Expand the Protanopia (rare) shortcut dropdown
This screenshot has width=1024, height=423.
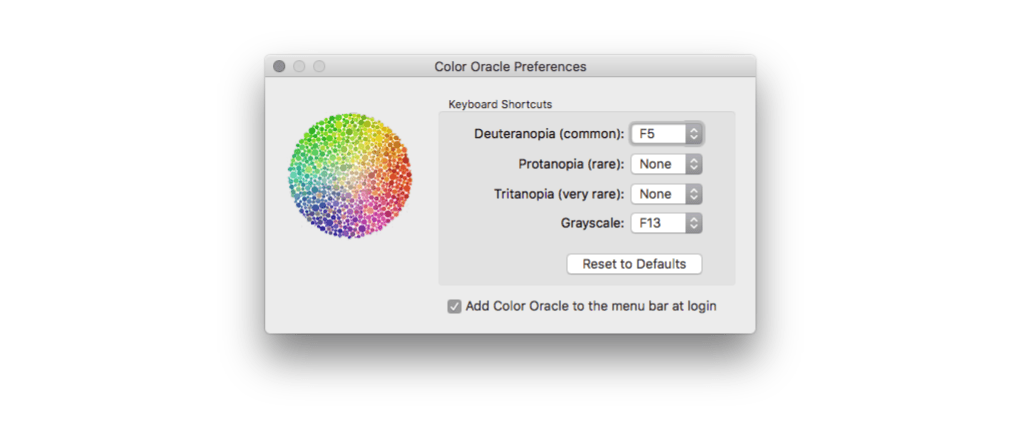666,164
